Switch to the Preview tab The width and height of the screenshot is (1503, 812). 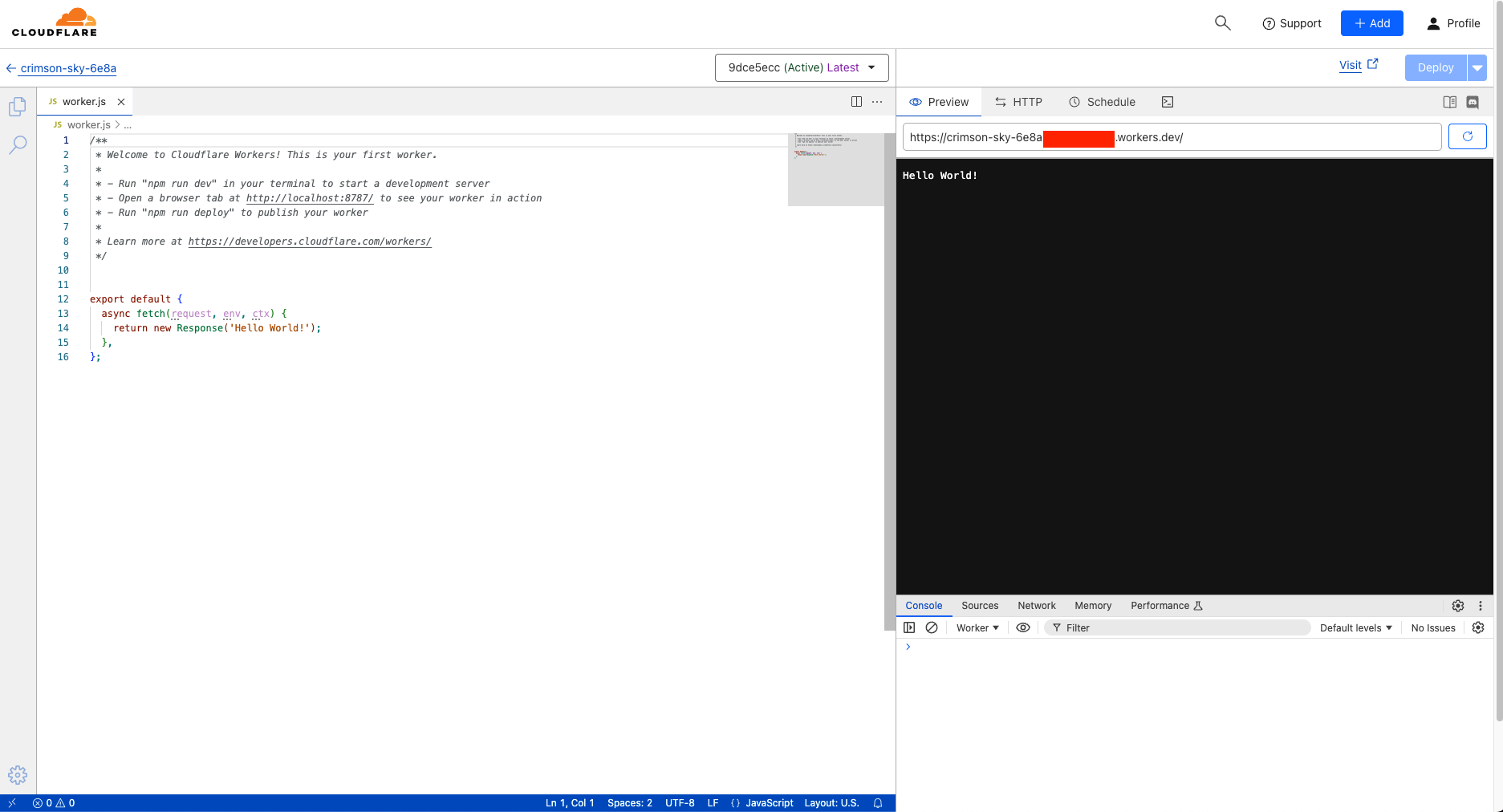click(x=939, y=102)
